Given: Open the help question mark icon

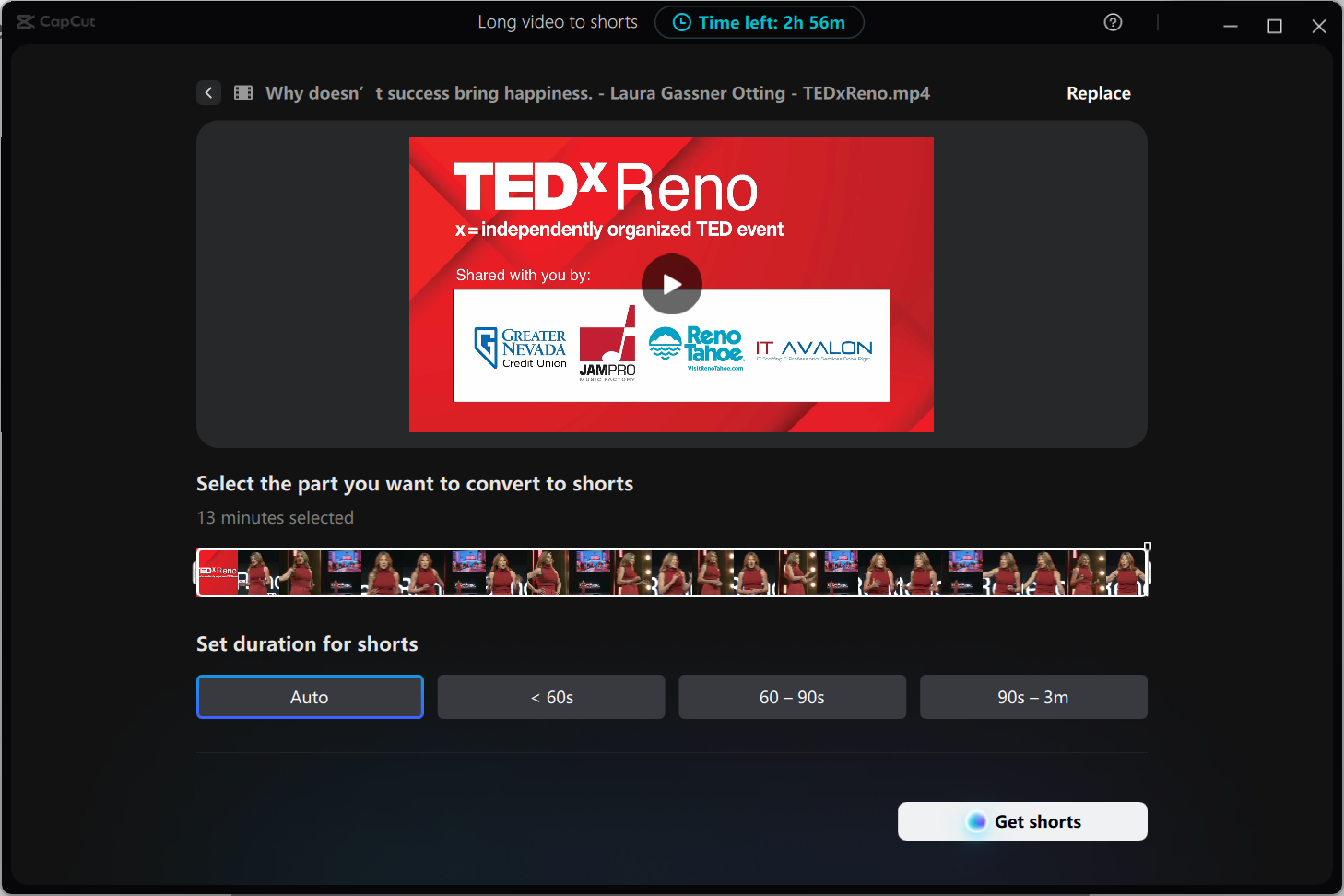Looking at the screenshot, I should (x=1113, y=21).
